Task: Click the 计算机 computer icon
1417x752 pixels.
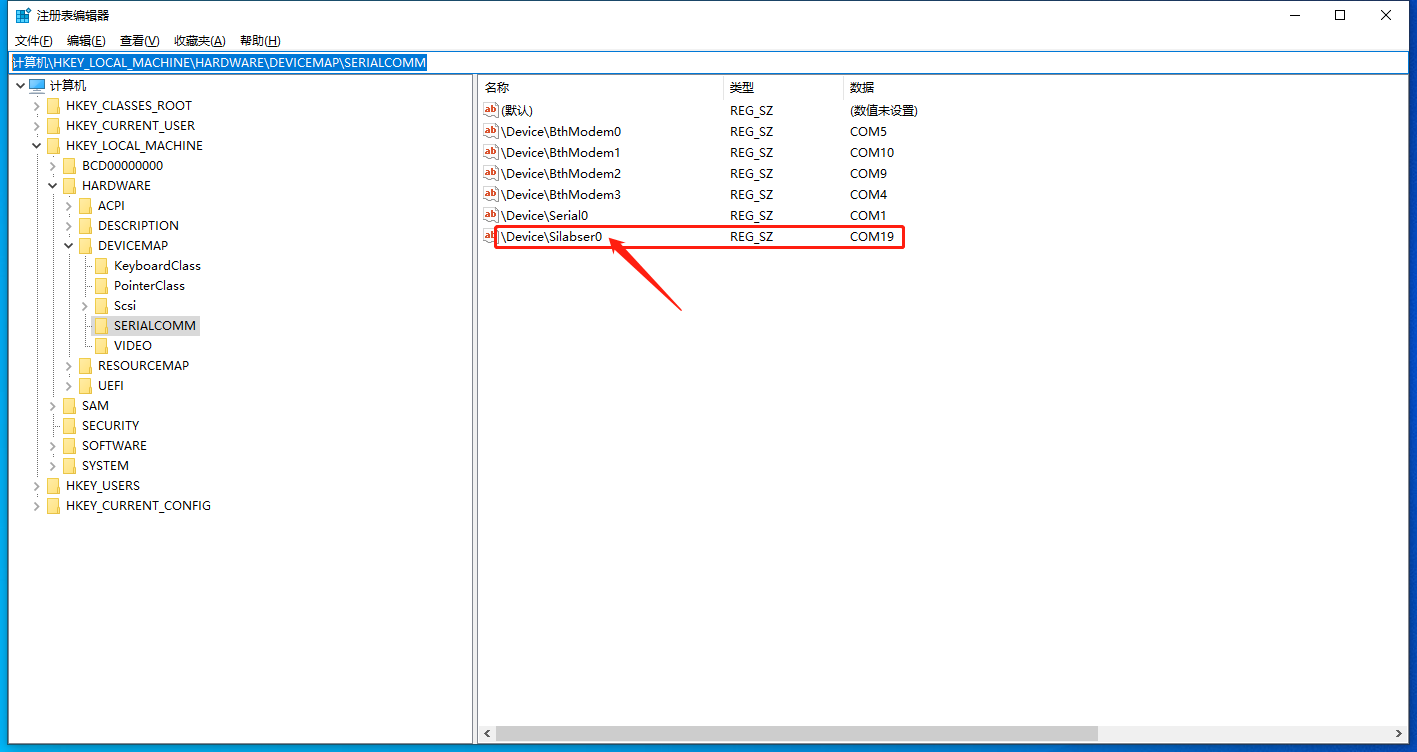Action: [37, 86]
